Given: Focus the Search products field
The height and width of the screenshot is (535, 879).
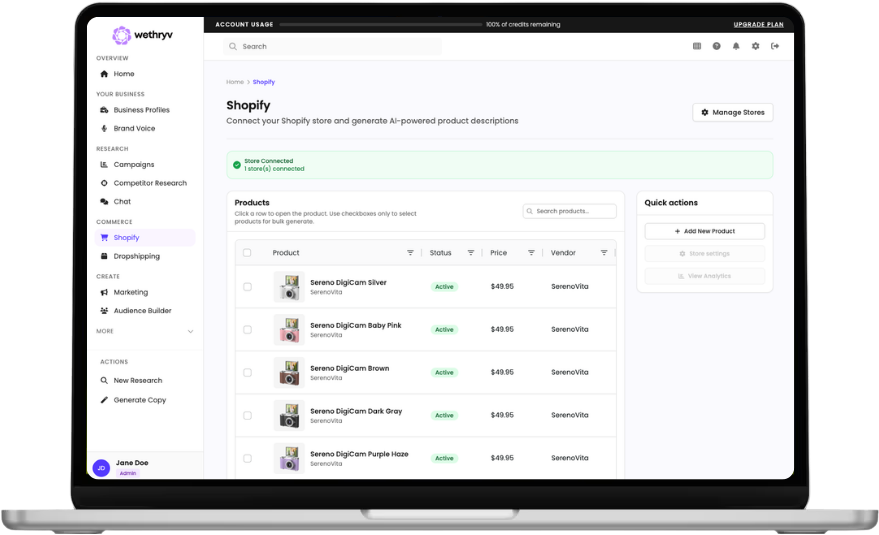Looking at the screenshot, I should pyautogui.click(x=570, y=211).
